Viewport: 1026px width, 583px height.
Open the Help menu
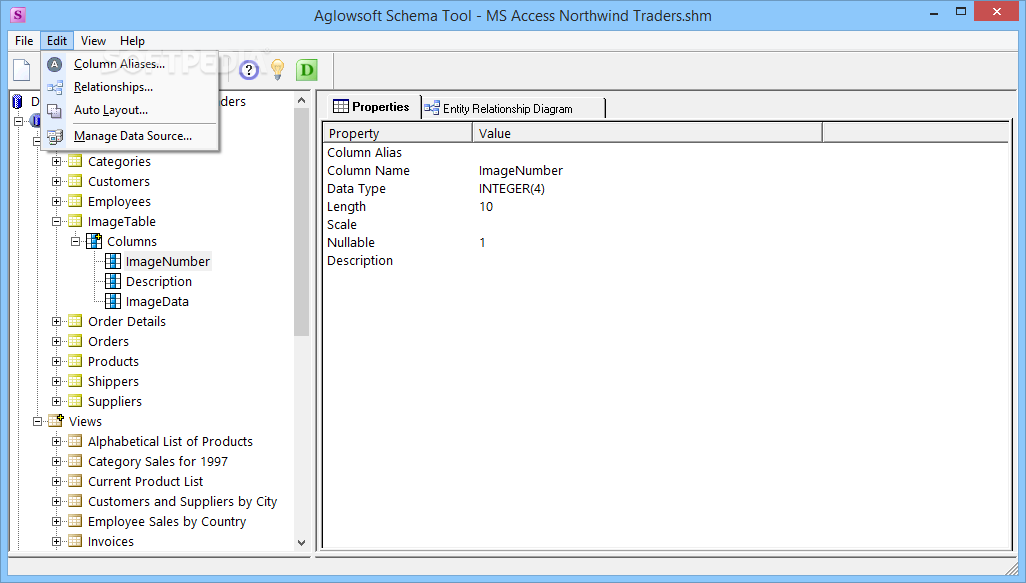(132, 41)
